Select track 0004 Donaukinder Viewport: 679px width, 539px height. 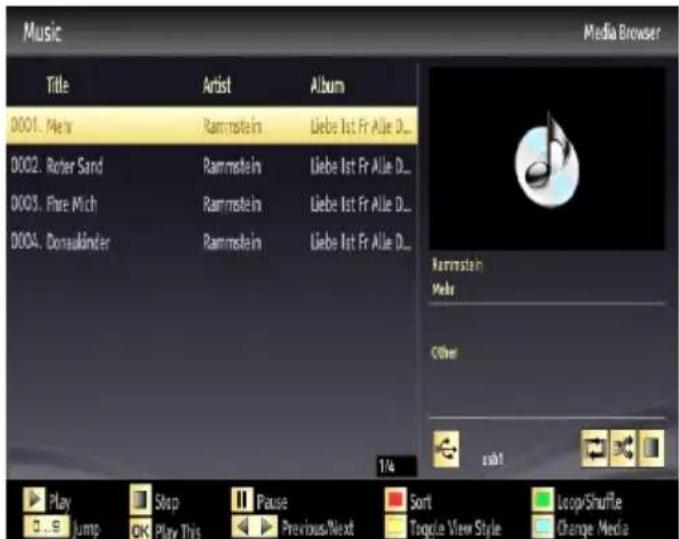(212, 242)
